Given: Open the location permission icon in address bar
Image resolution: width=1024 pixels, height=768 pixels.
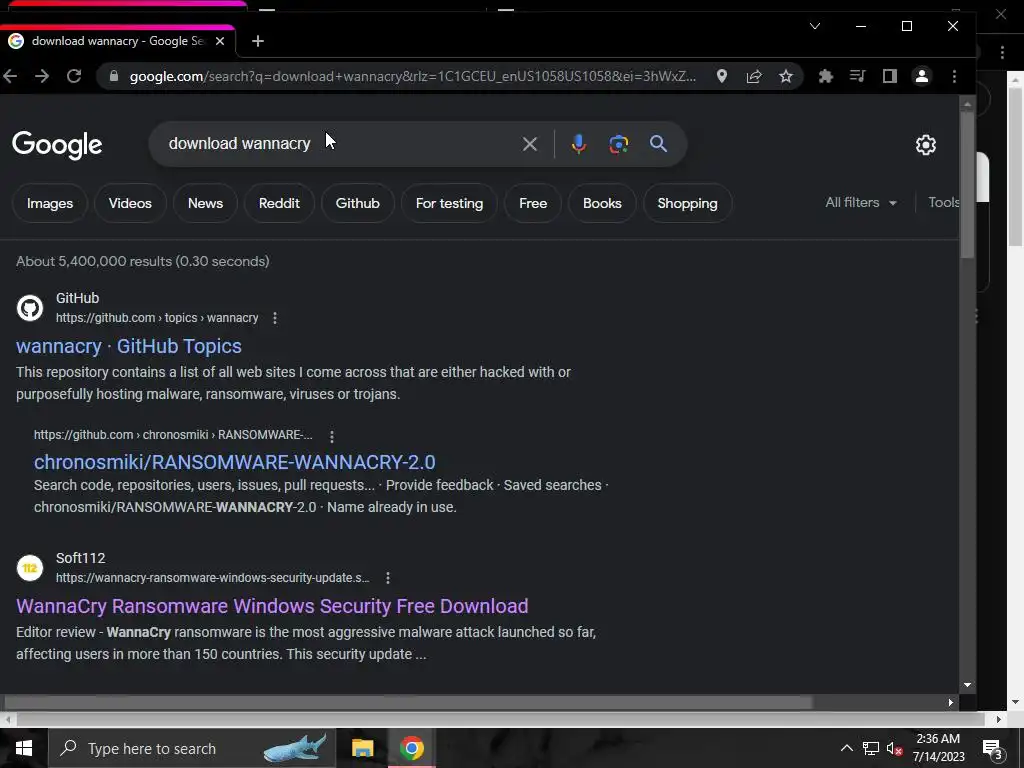Looking at the screenshot, I should pos(722,76).
